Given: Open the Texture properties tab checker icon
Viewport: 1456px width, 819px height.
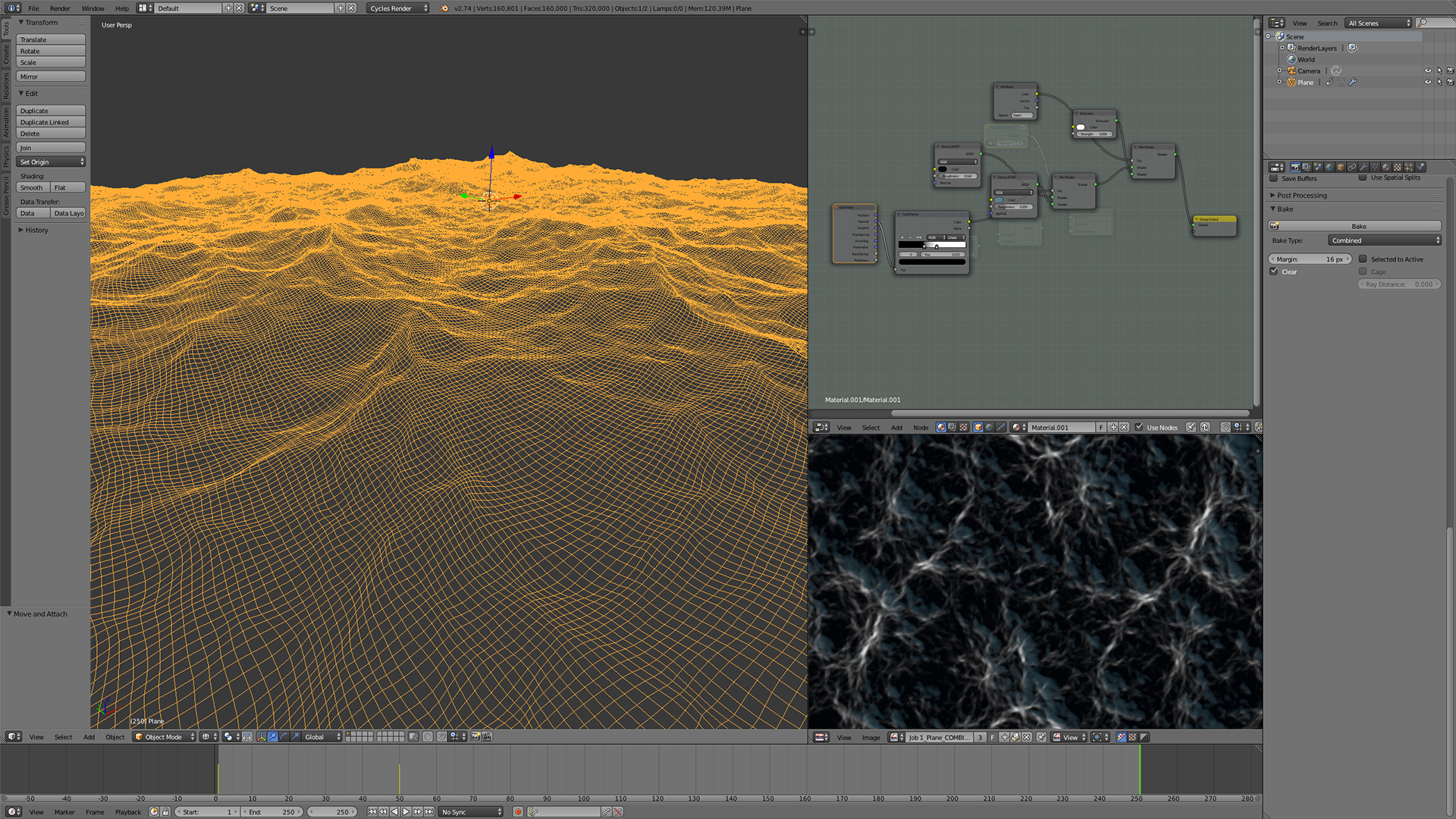Looking at the screenshot, I should pyautogui.click(x=1397, y=167).
